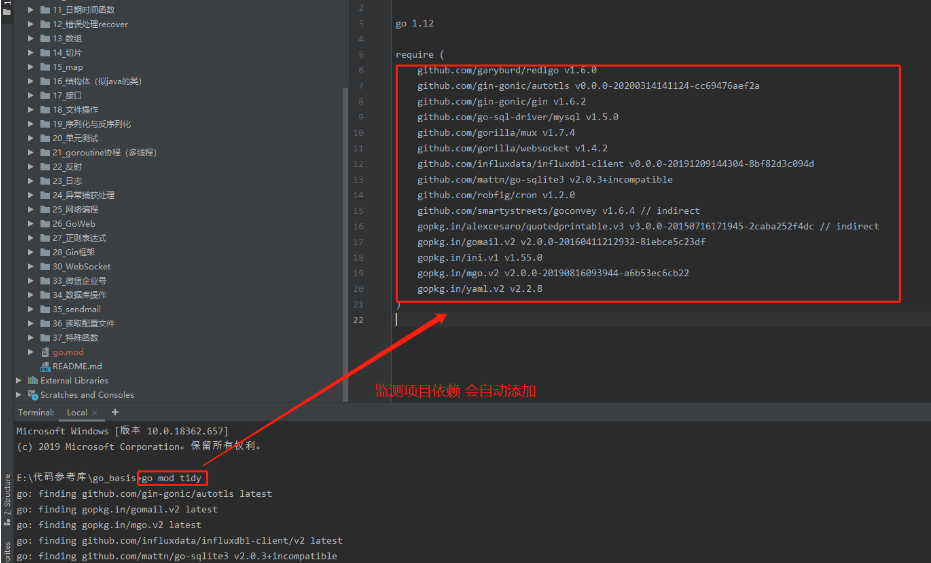Click the mattn/go-sqlite3 dependency line
This screenshot has width=931, height=563.
(x=544, y=179)
